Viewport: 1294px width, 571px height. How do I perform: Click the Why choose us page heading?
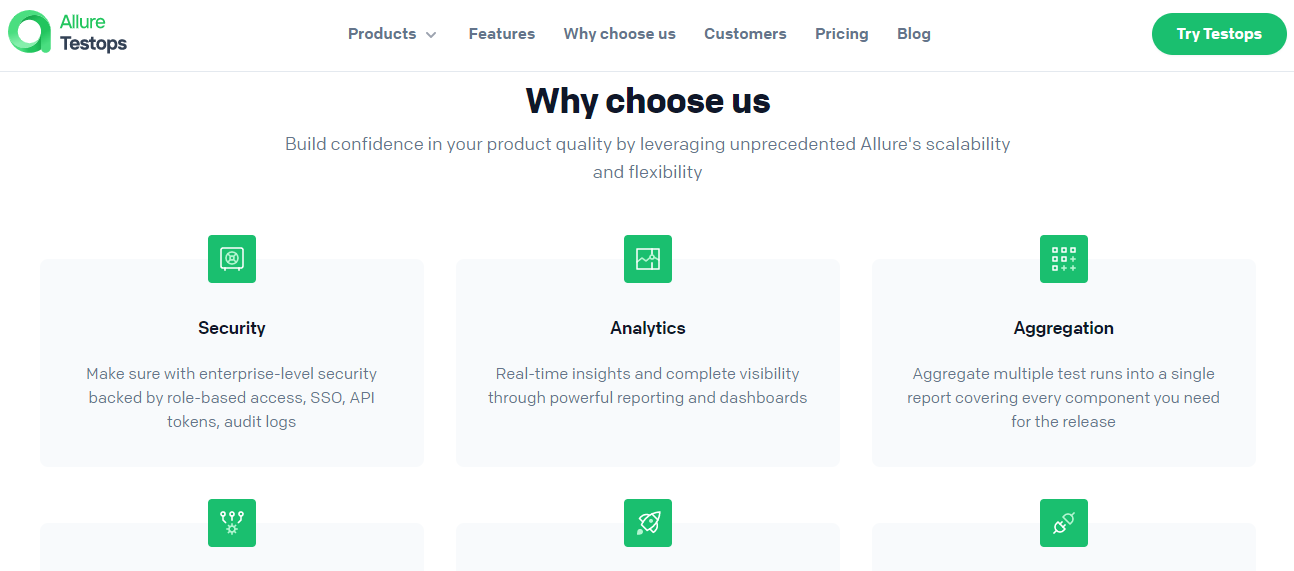pos(648,101)
